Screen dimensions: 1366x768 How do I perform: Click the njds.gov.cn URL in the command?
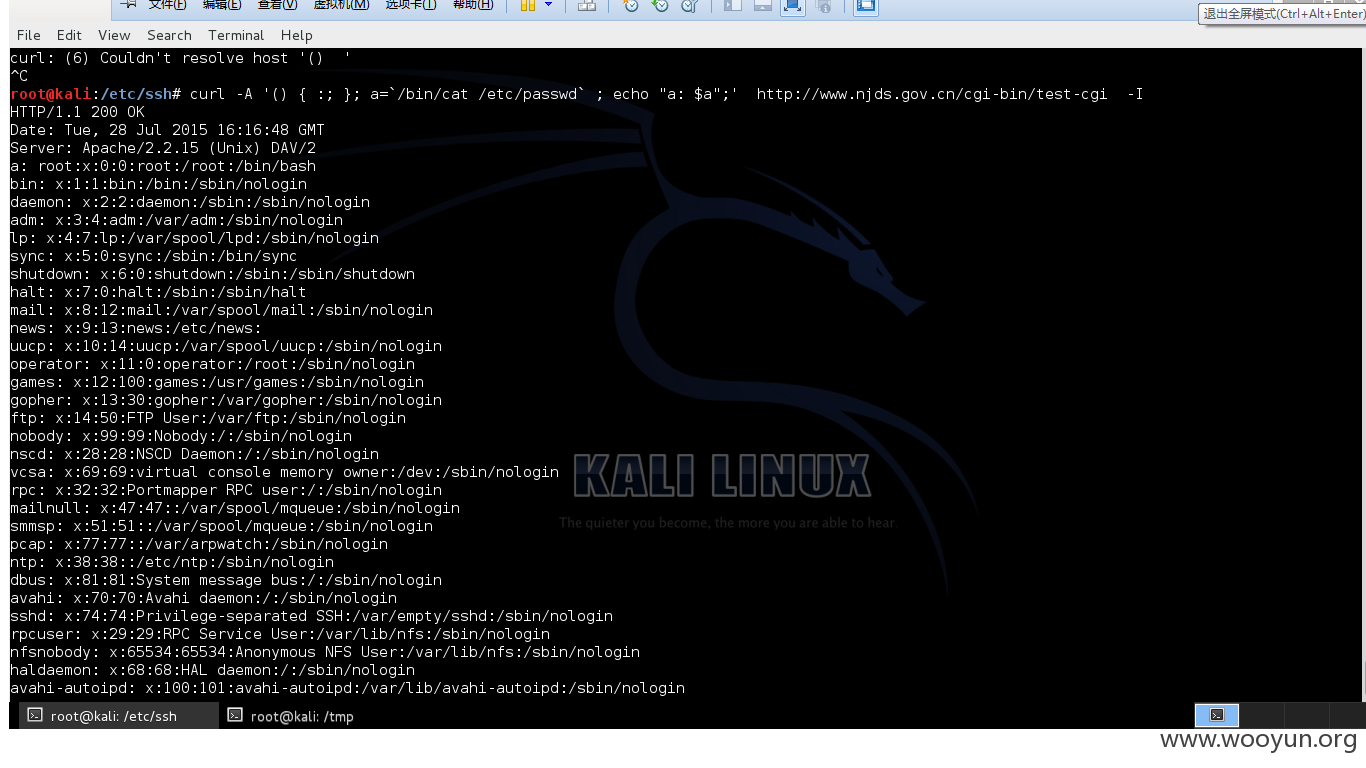point(932,94)
